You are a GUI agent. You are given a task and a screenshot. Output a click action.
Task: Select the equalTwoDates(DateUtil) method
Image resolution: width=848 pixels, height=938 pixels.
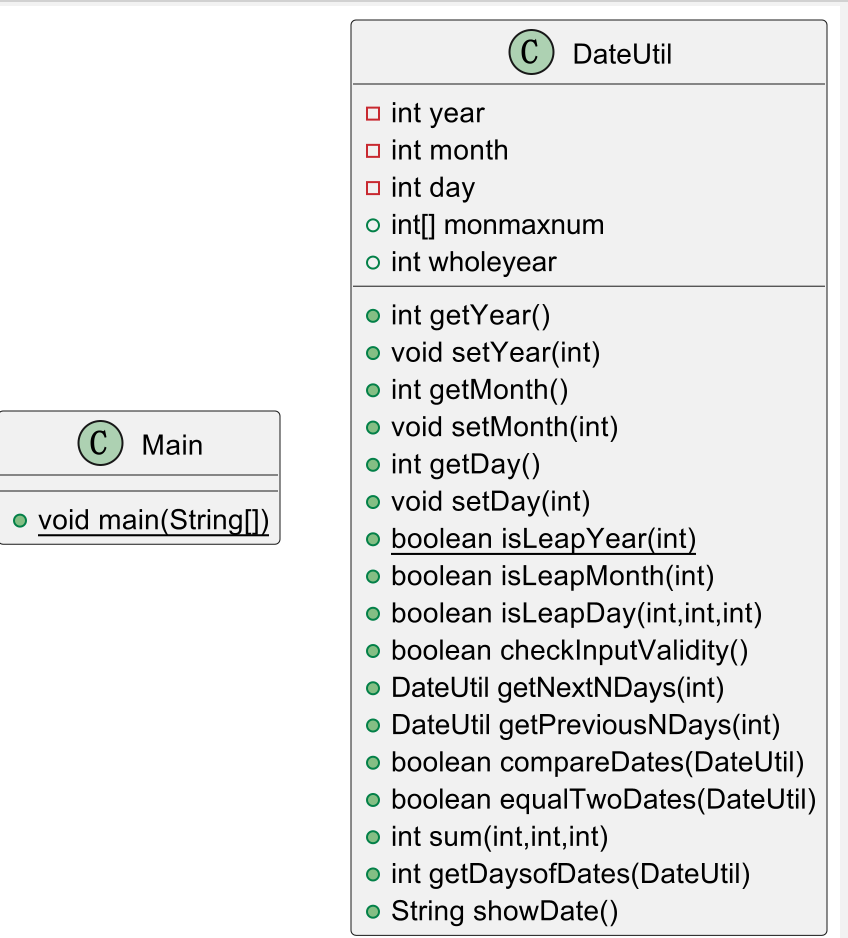click(603, 800)
